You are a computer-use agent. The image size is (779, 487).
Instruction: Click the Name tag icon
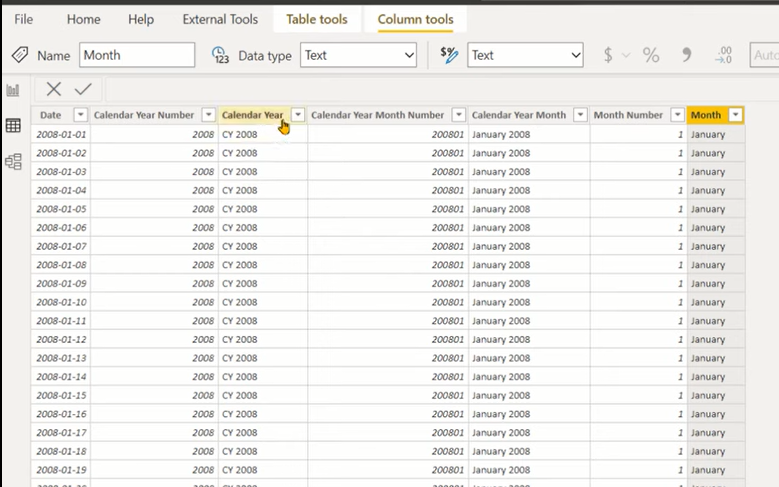(x=20, y=55)
